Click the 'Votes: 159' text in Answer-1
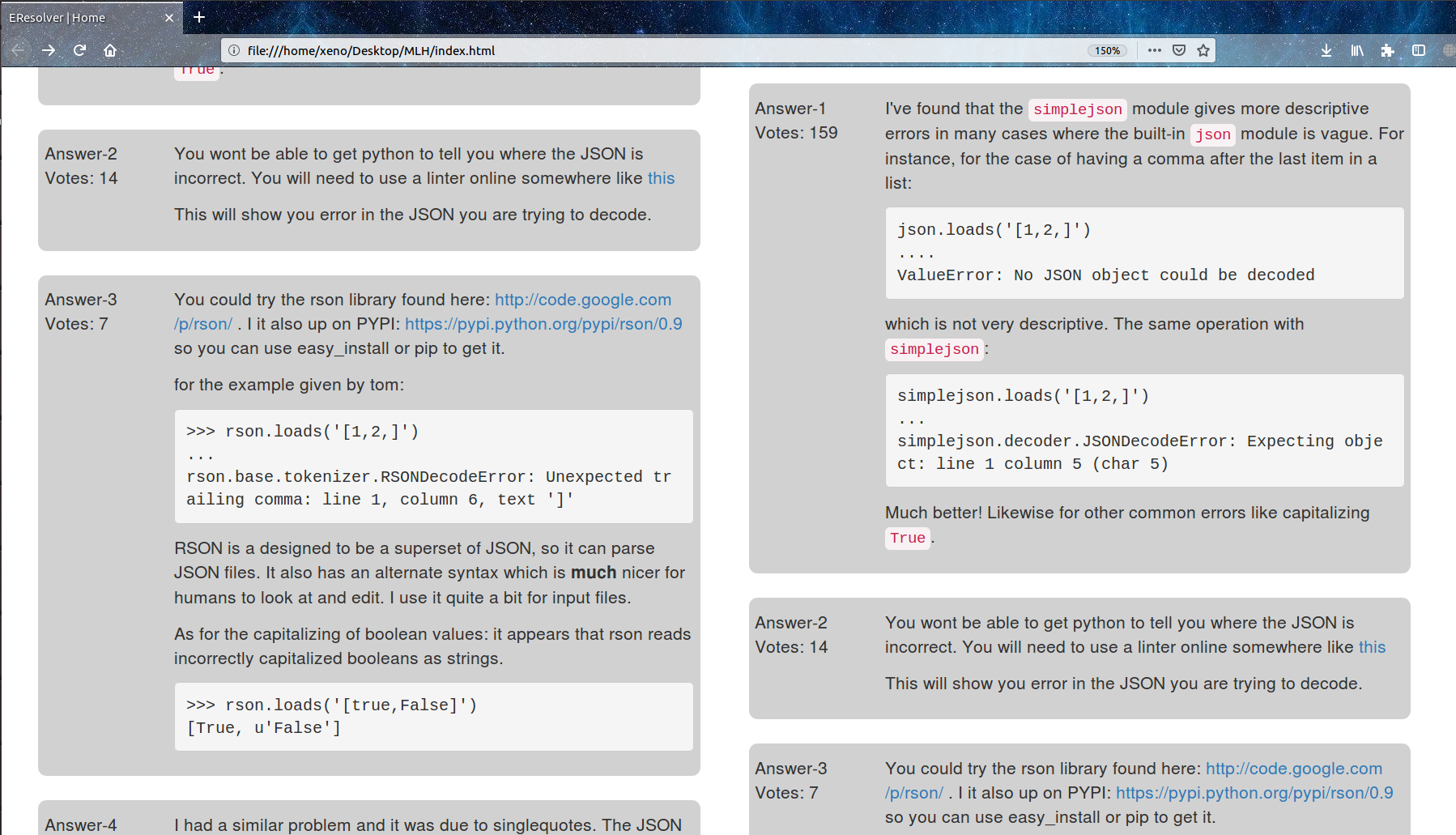 click(796, 133)
